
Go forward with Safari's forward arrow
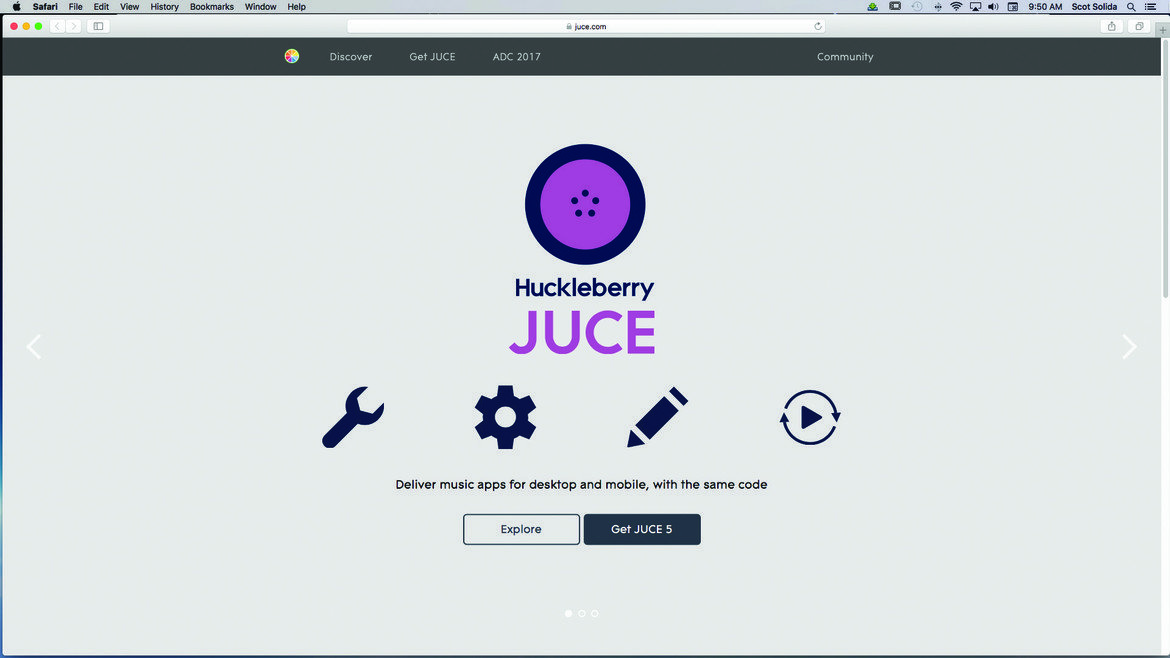click(x=74, y=26)
